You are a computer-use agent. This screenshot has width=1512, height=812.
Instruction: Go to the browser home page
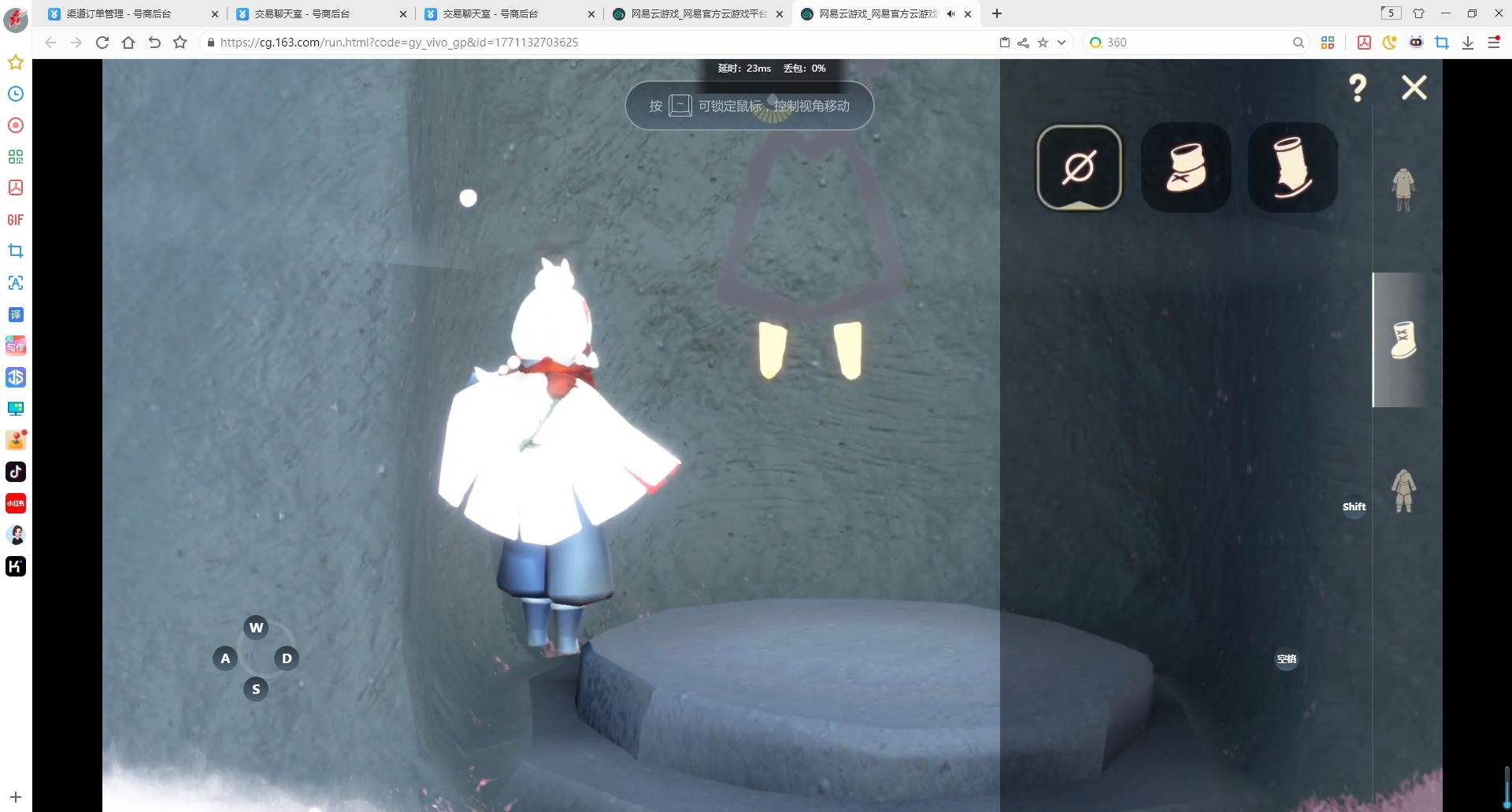[x=128, y=43]
